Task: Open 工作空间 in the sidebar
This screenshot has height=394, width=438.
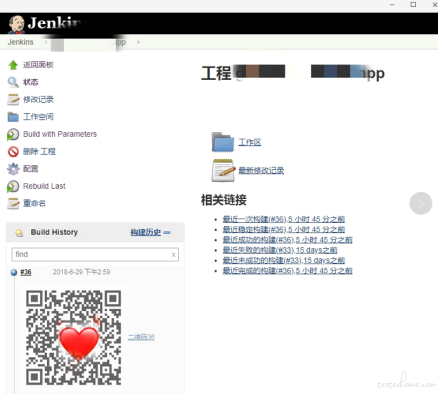Action: [x=38, y=117]
